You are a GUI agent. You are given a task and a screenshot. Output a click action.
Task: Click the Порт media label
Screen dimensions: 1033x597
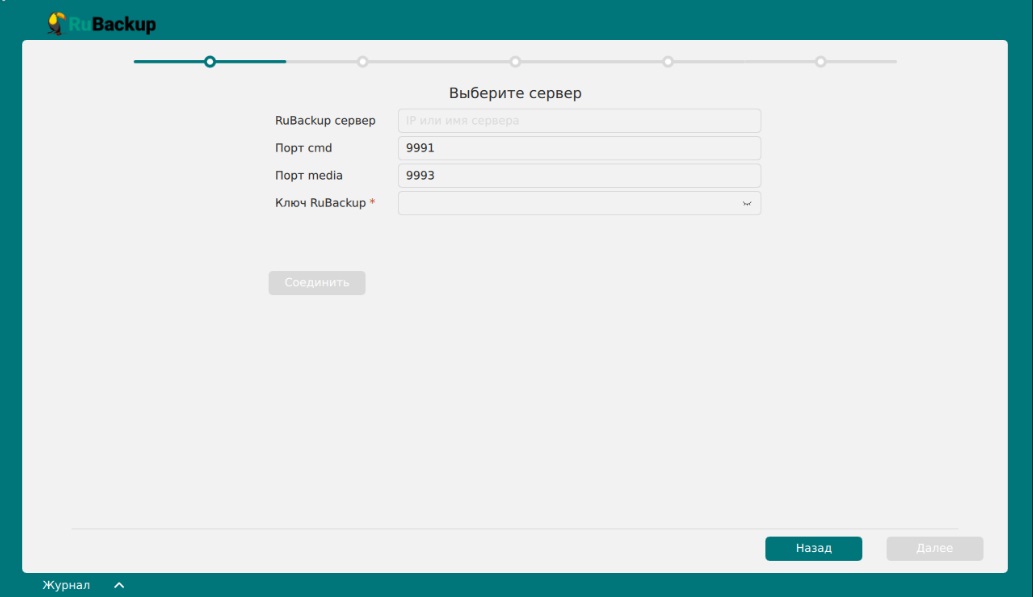point(309,176)
